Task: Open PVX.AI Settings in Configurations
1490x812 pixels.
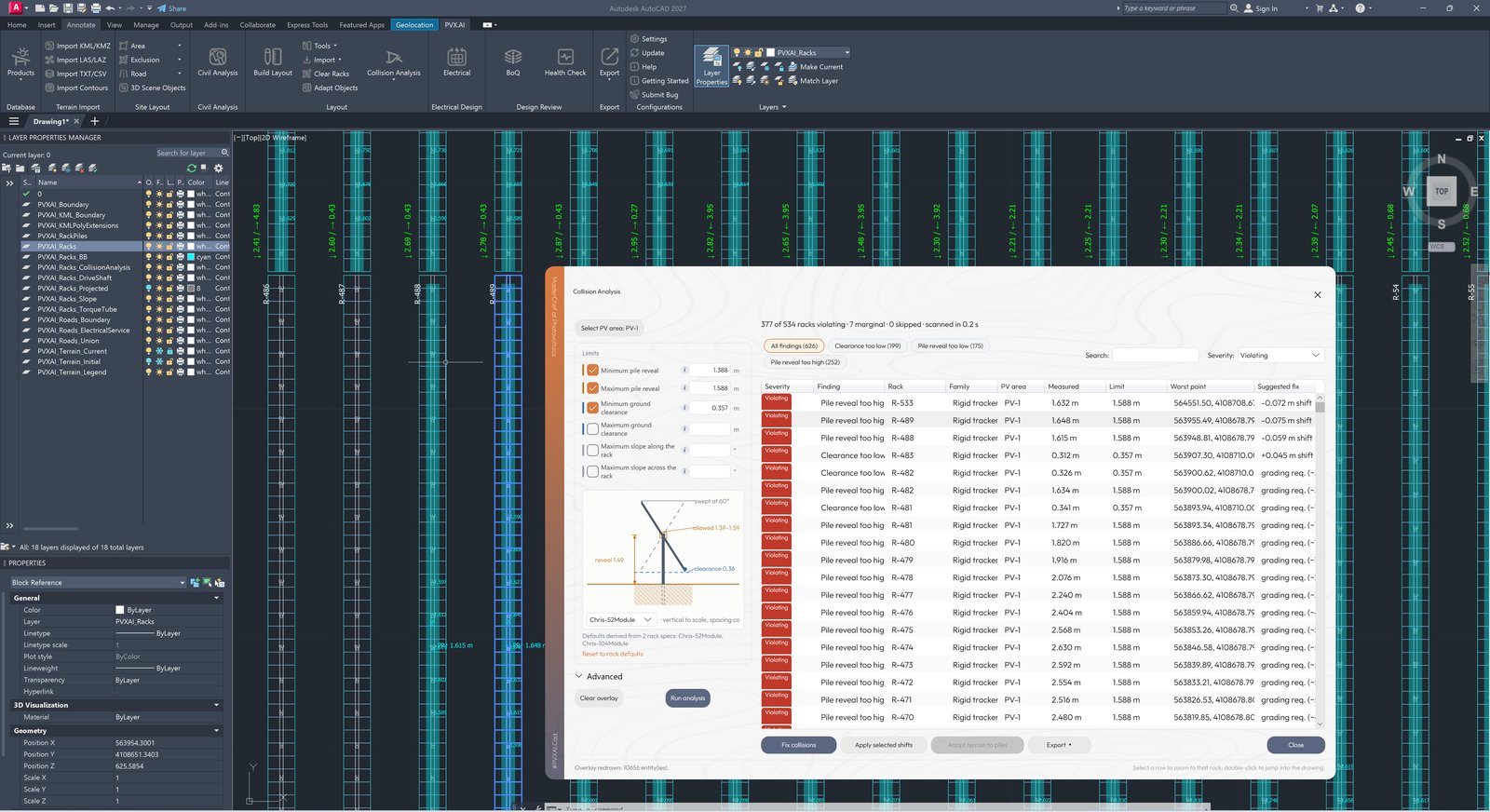Action: pos(648,39)
